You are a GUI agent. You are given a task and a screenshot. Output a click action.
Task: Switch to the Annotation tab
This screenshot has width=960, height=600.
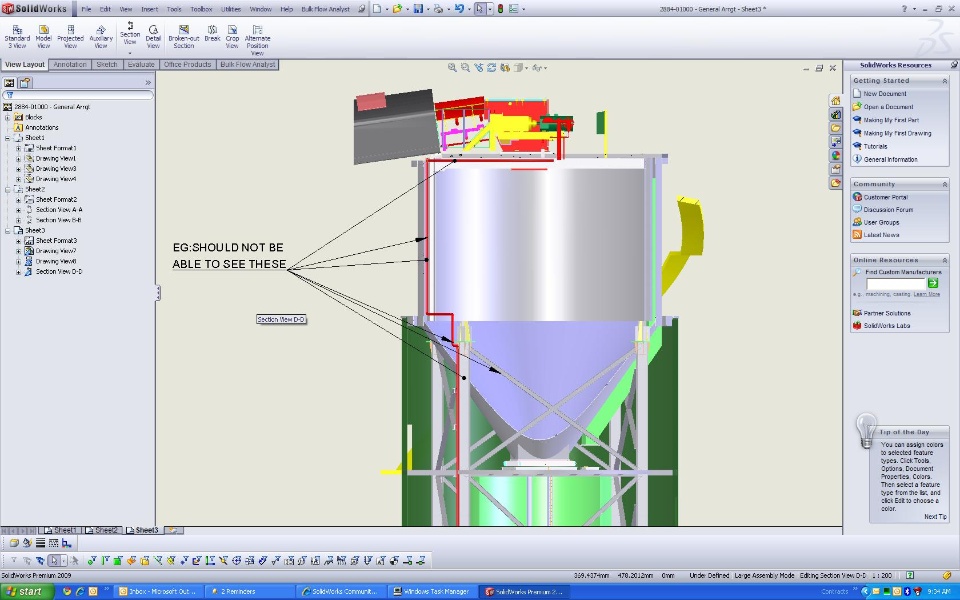click(x=70, y=64)
